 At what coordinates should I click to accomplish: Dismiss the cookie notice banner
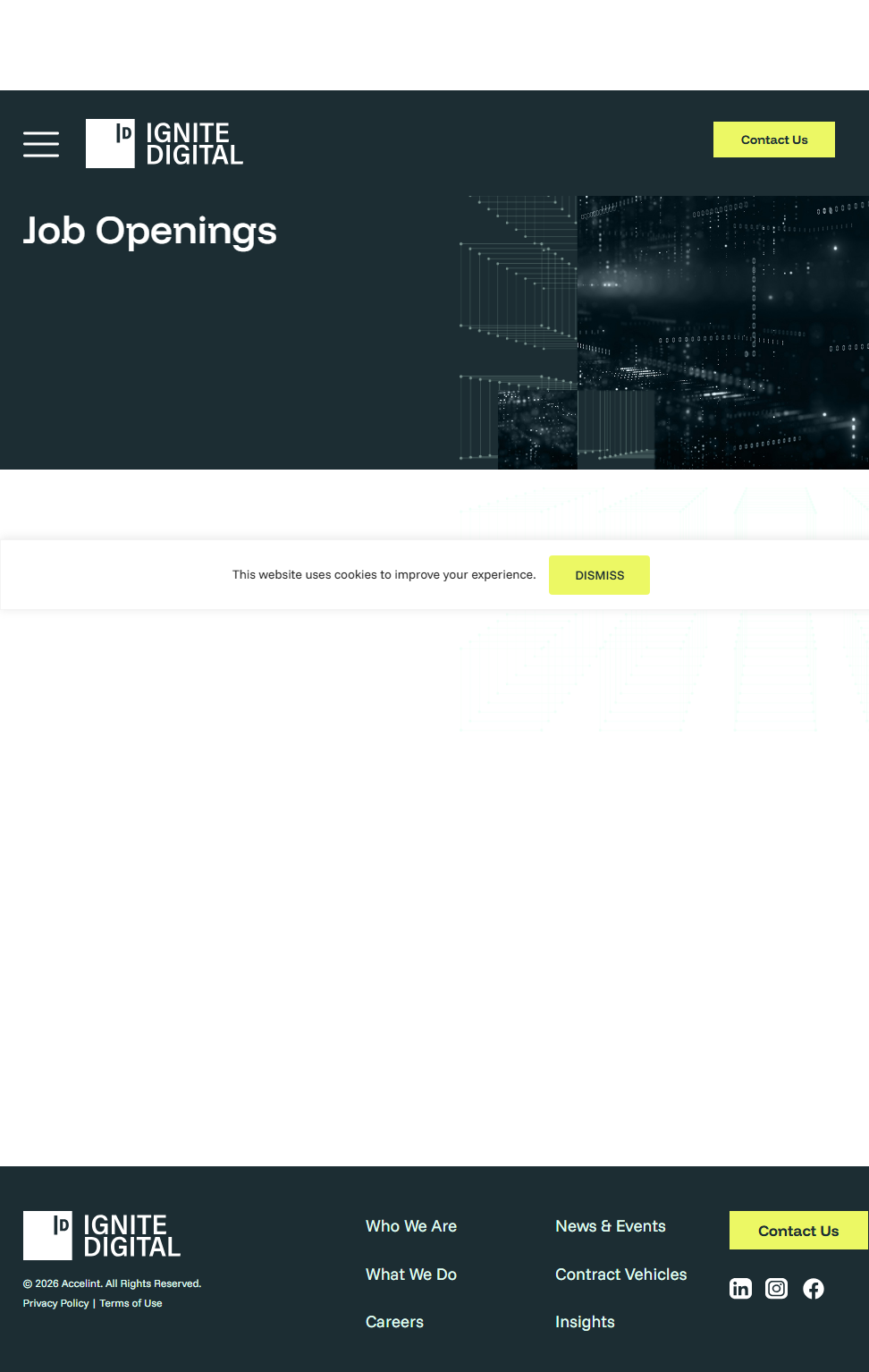pyautogui.click(x=599, y=575)
